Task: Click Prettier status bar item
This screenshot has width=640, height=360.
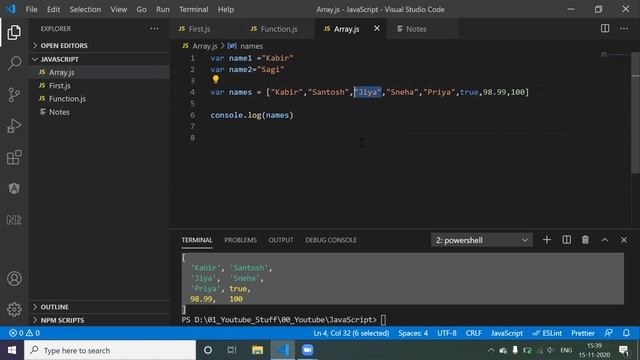Action: click(x=582, y=333)
